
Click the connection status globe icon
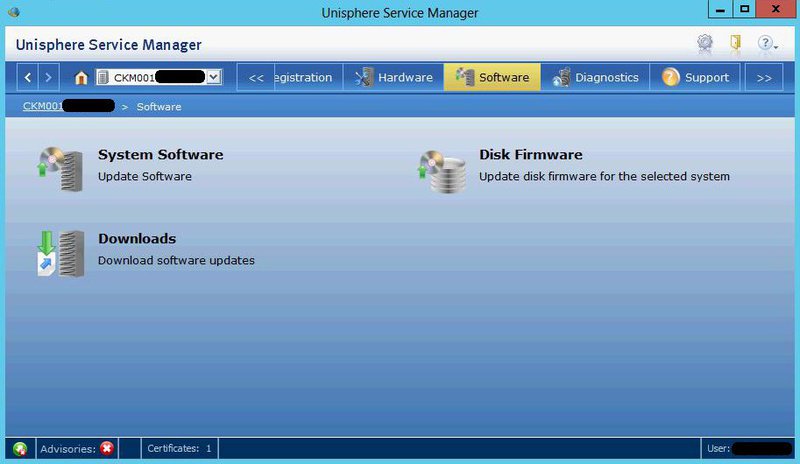coord(20,449)
